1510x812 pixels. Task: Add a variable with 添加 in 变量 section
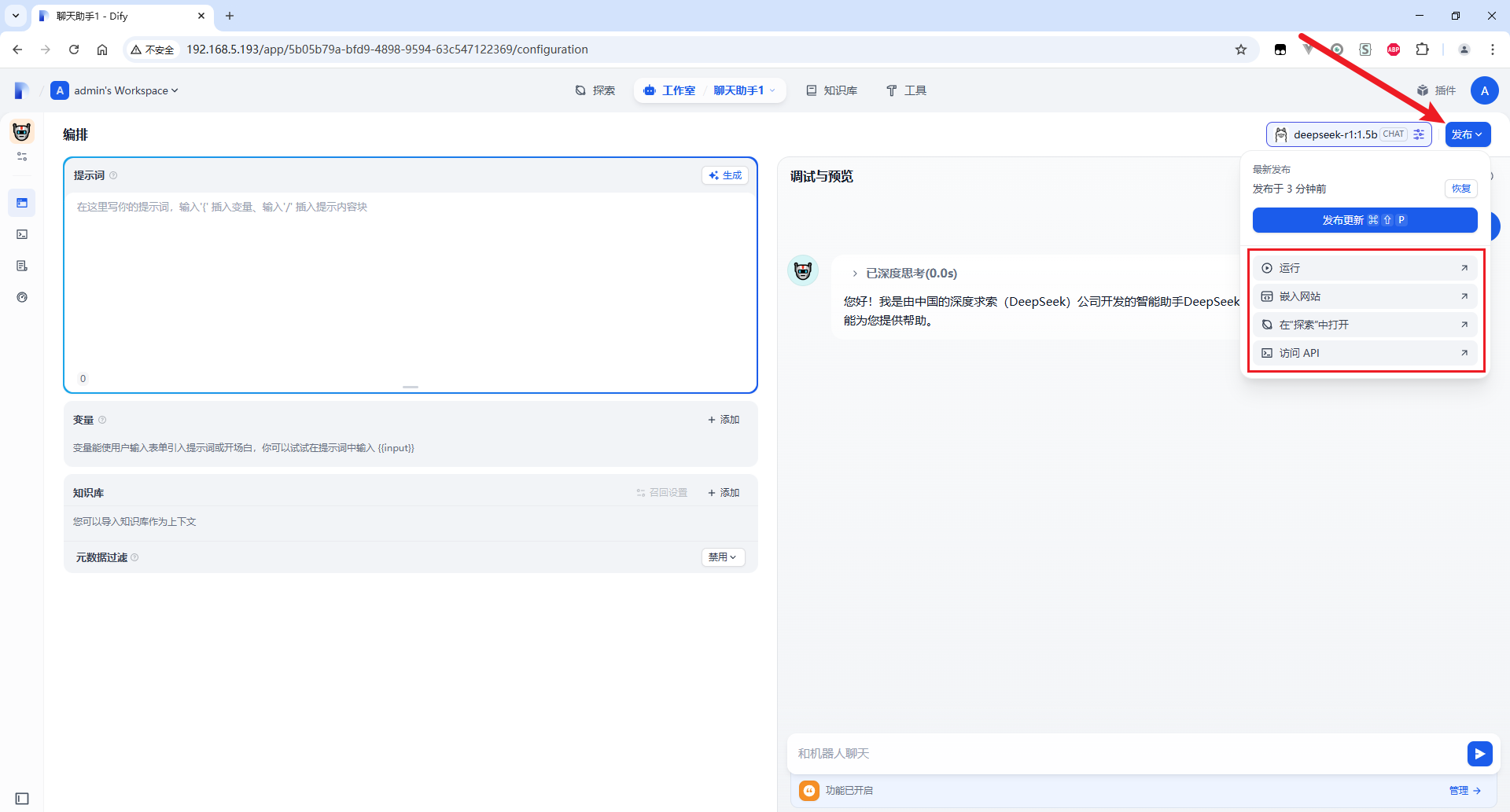[724, 420]
